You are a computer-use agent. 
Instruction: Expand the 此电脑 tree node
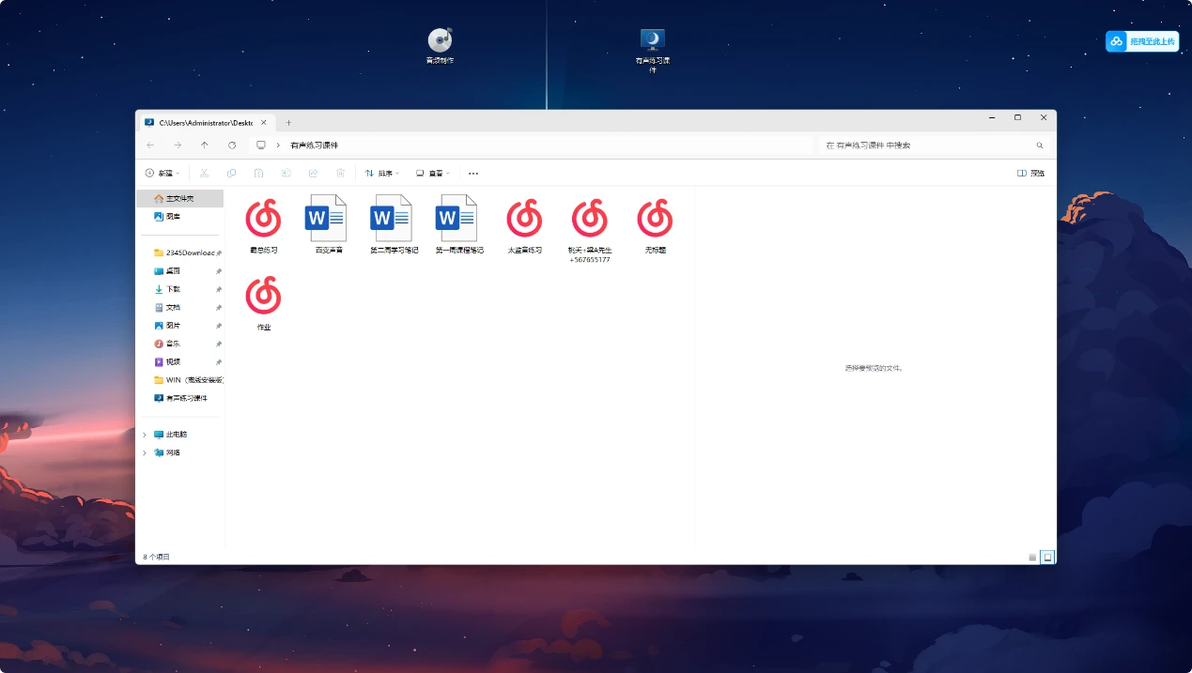[144, 435]
